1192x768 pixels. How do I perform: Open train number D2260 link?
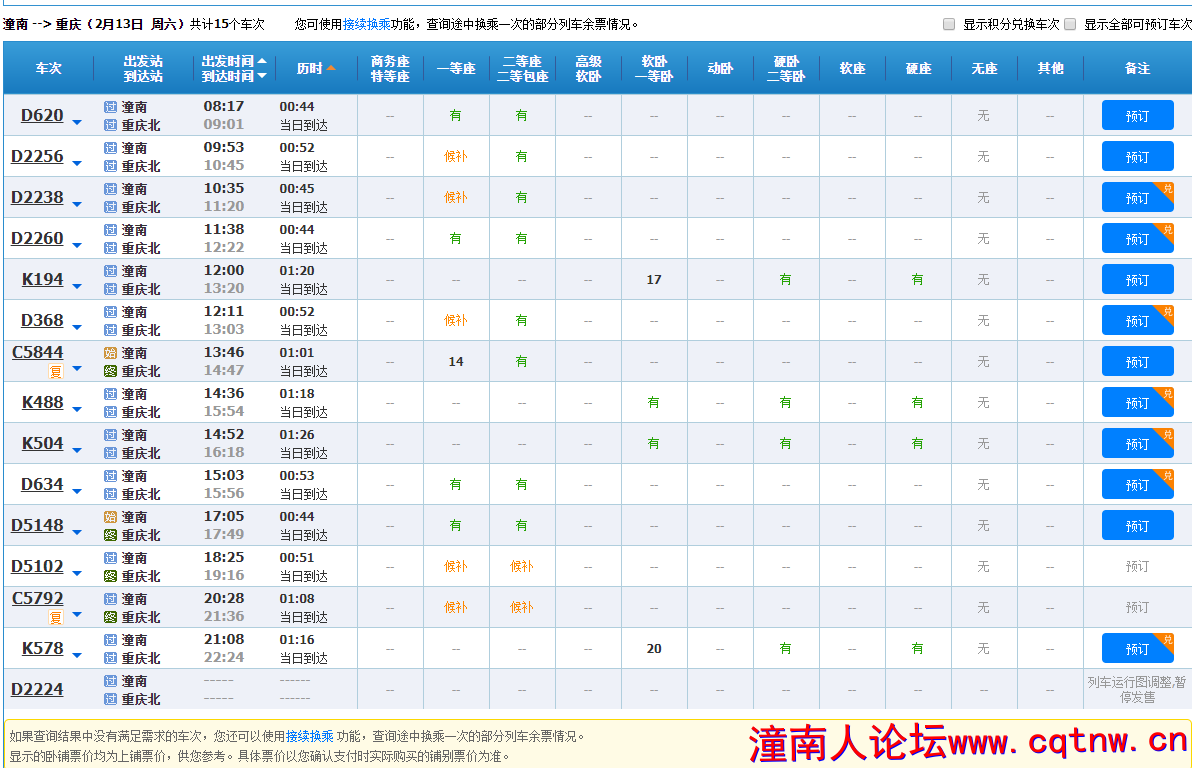click(37, 239)
